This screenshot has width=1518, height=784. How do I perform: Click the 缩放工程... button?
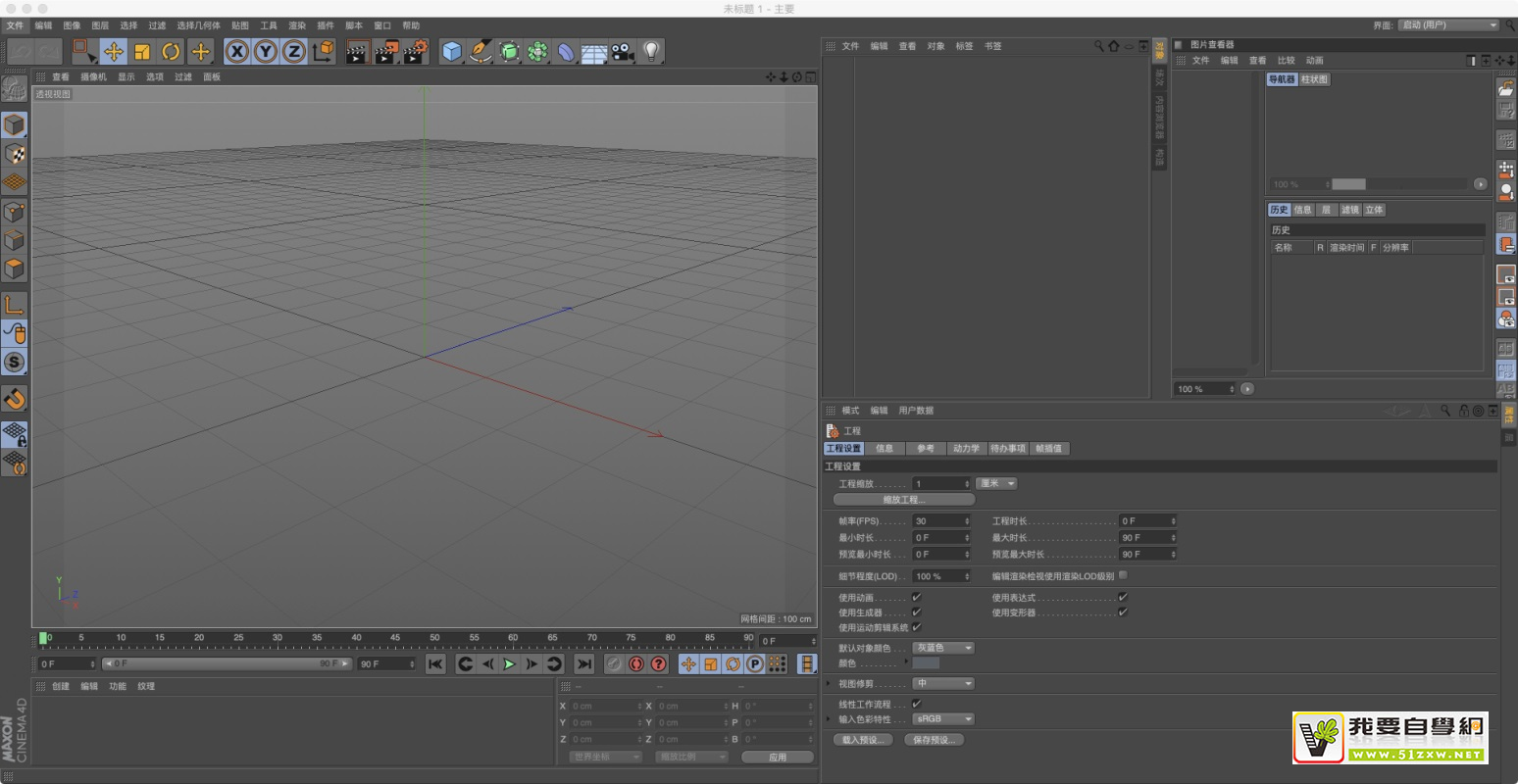(903, 500)
